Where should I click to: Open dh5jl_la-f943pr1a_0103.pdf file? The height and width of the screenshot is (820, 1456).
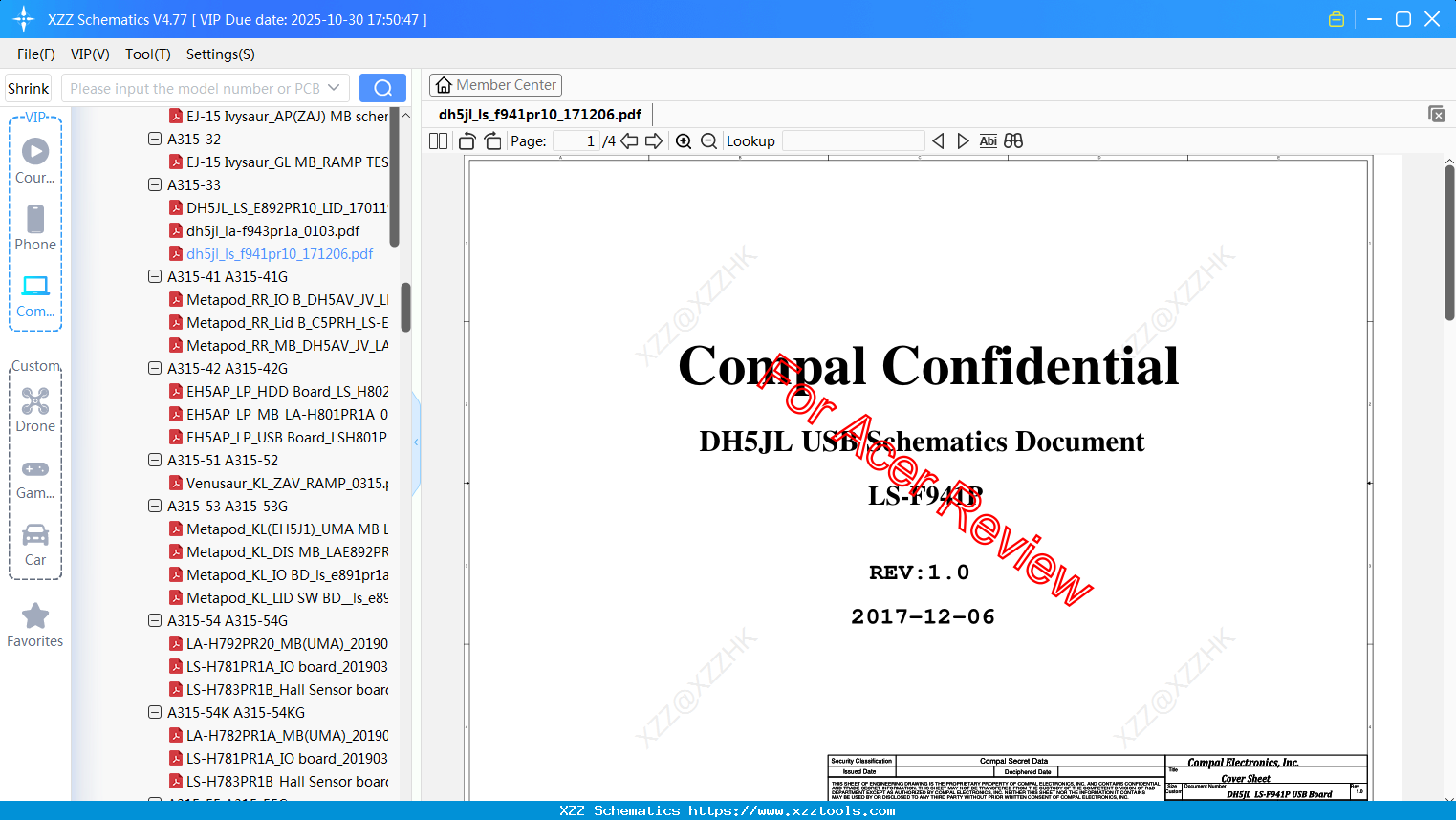pos(265,230)
